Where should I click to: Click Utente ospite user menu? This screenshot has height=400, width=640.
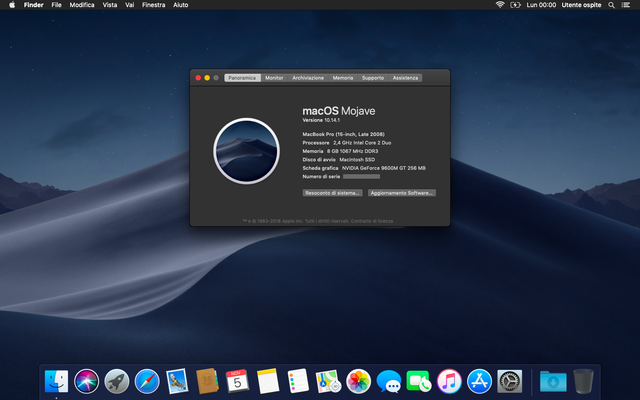(x=581, y=5)
